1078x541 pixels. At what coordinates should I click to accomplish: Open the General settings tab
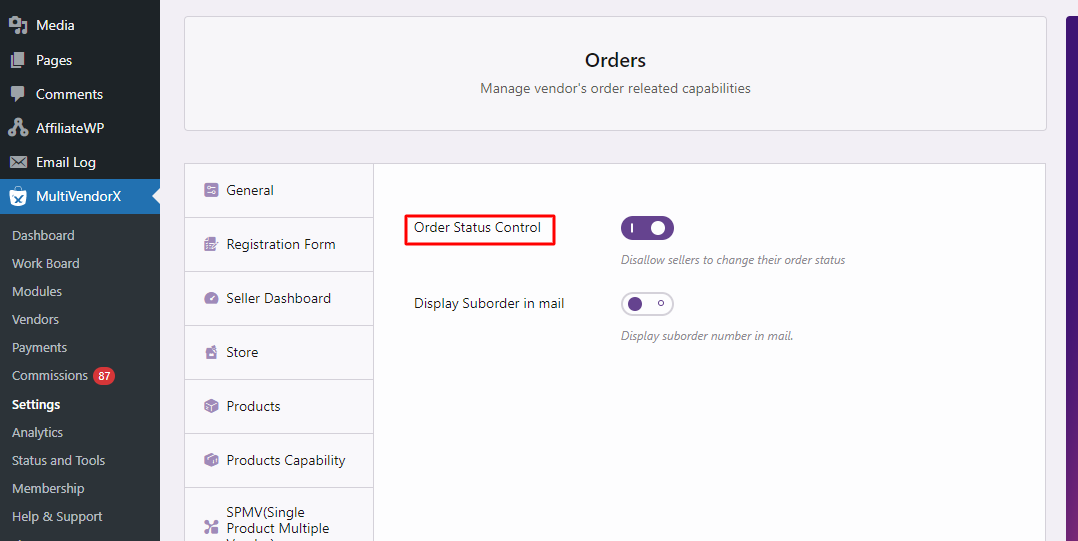tap(279, 190)
